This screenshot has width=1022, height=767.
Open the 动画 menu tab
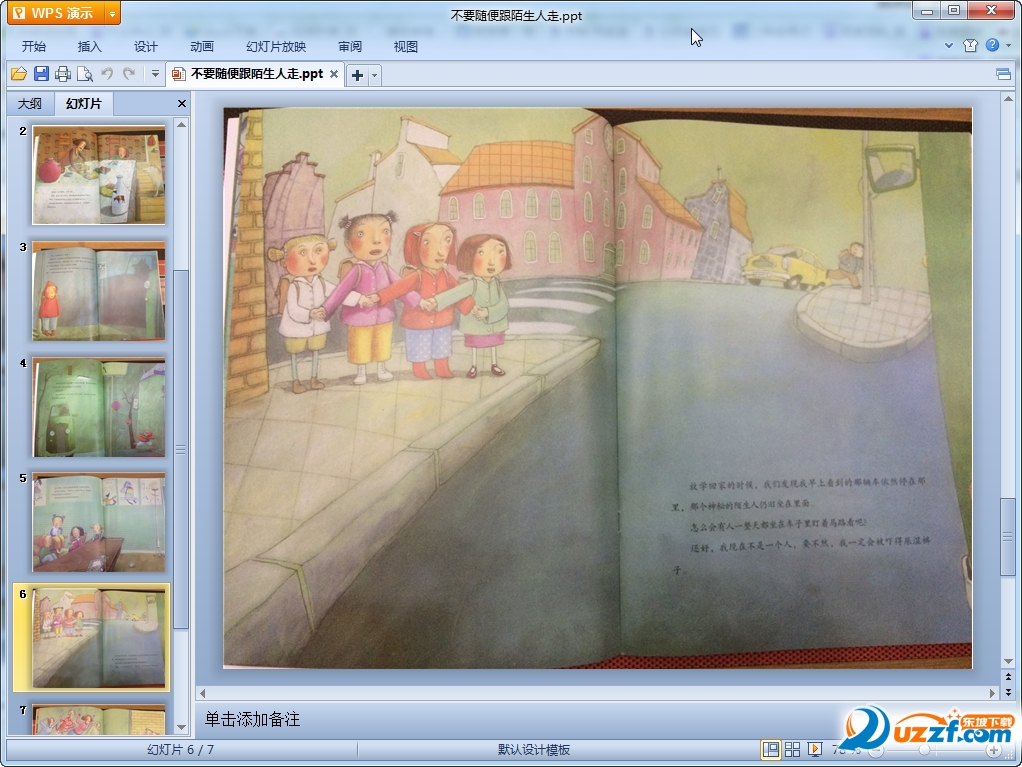[201, 46]
